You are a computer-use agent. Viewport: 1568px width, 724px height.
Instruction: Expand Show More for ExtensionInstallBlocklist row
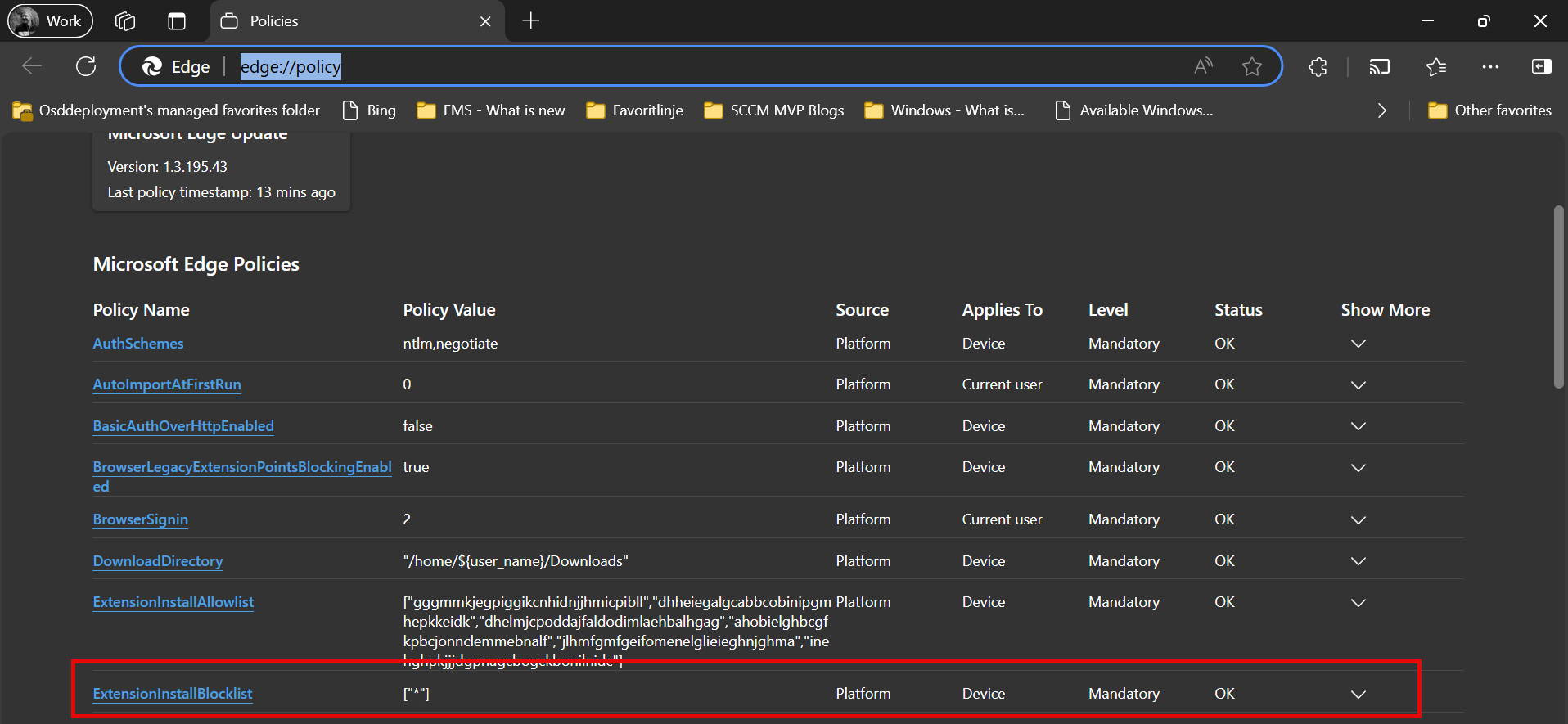pyautogui.click(x=1358, y=695)
